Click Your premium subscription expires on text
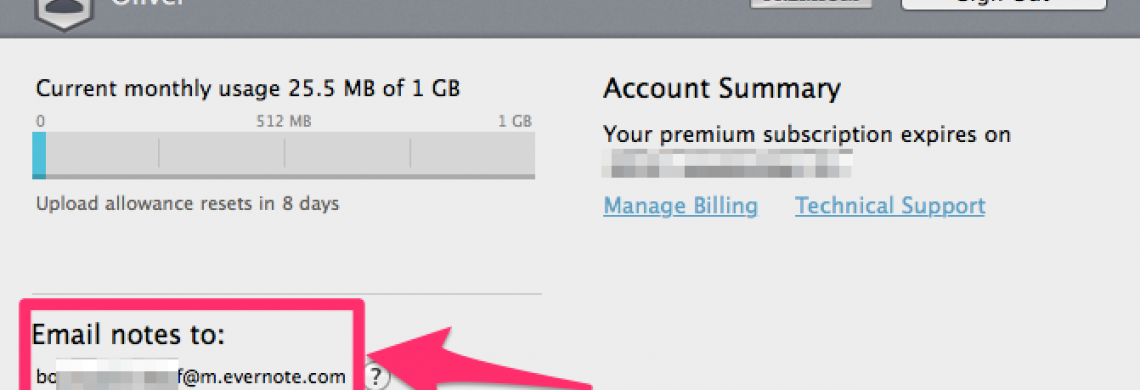 click(807, 135)
